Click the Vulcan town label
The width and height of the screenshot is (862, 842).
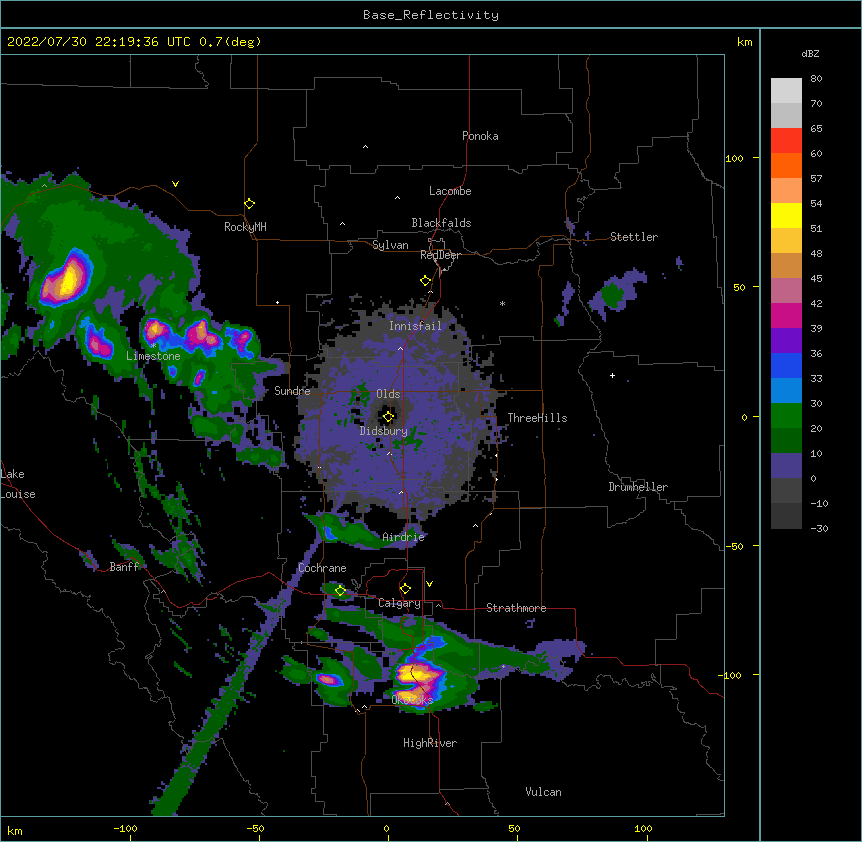click(543, 792)
